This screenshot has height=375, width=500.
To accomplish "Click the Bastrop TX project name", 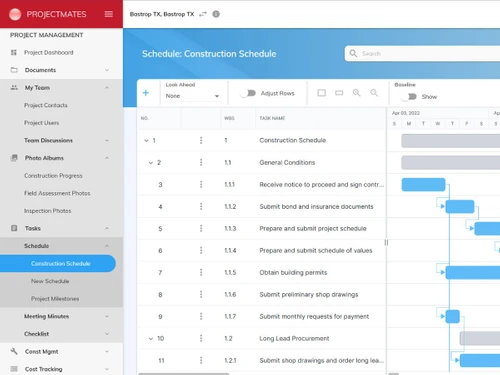I will tap(162, 14).
